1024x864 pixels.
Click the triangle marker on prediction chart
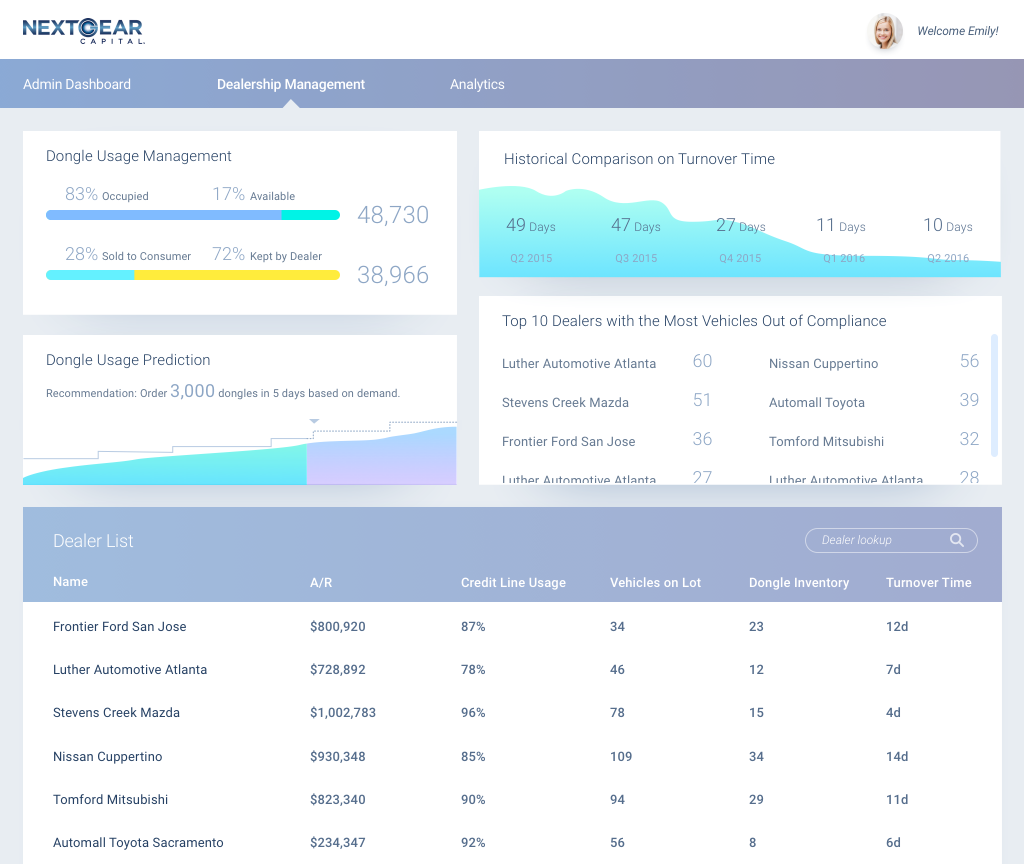[314, 421]
